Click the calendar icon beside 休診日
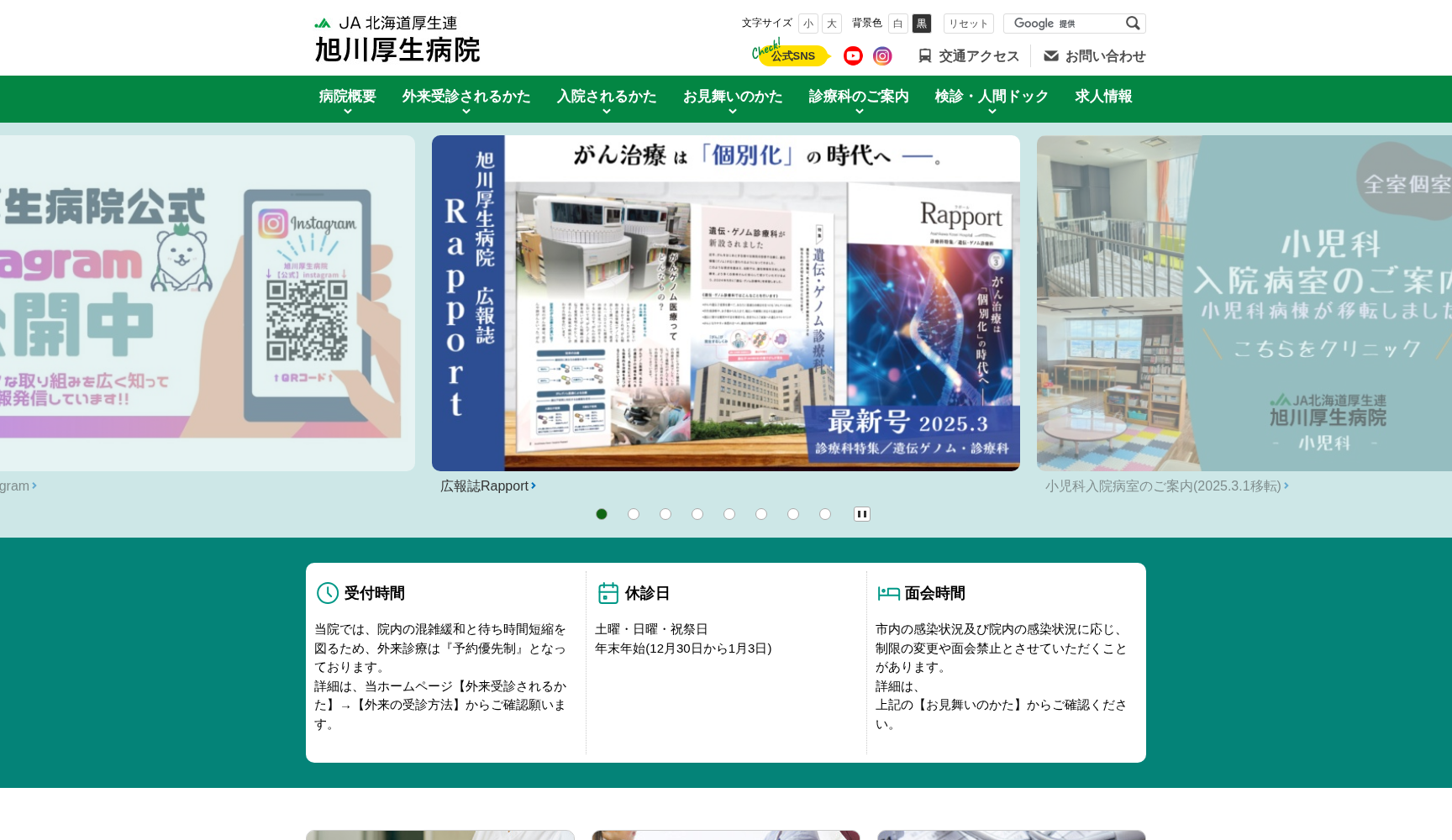Image resolution: width=1452 pixels, height=840 pixels. tap(608, 593)
